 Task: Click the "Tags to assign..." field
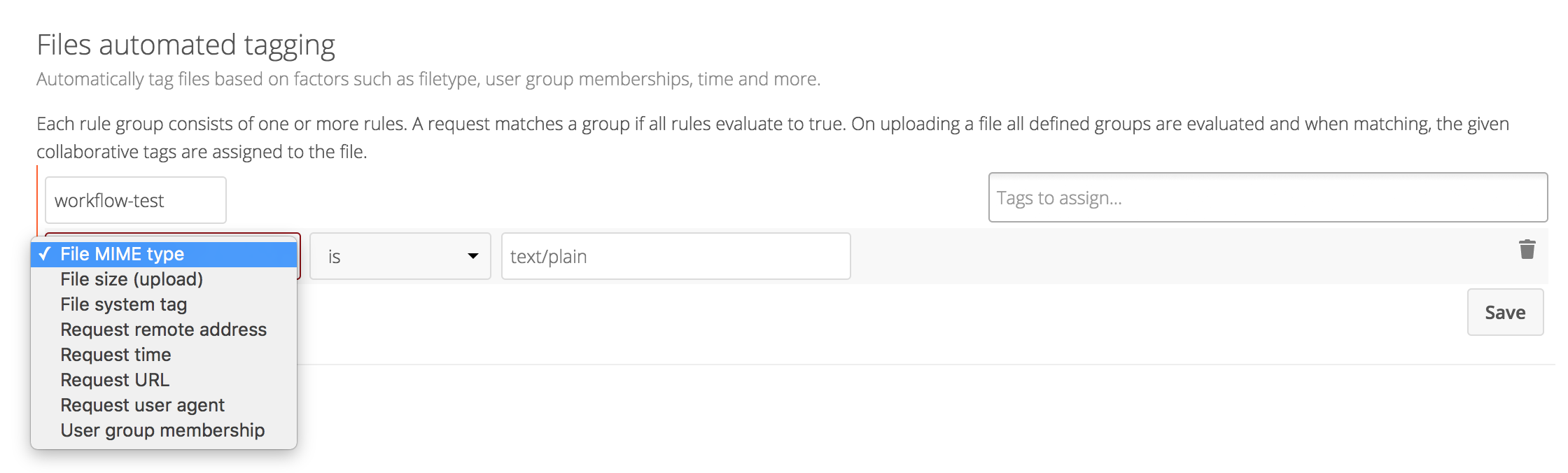pyautogui.click(x=1267, y=198)
